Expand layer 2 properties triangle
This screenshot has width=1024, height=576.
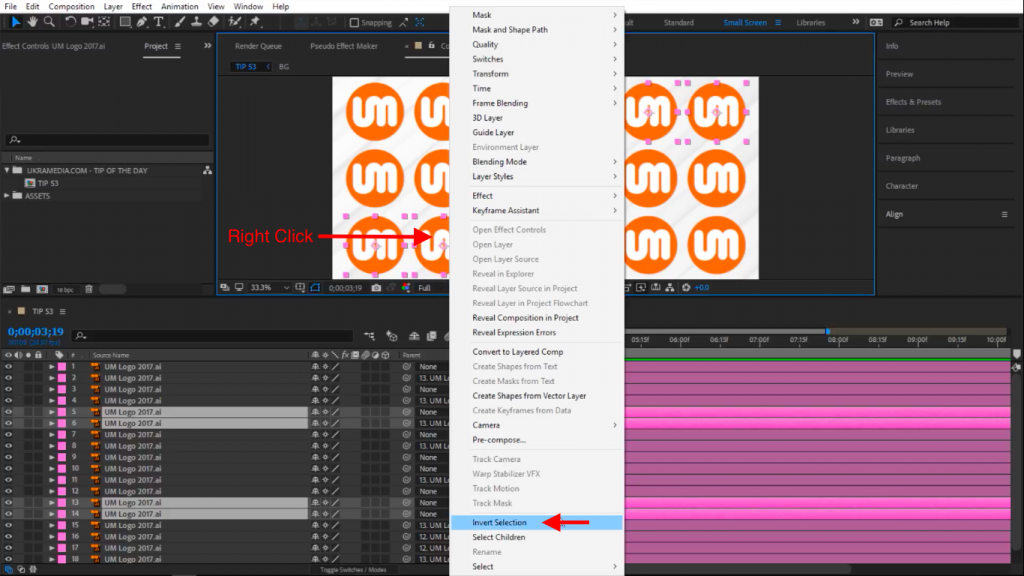click(52, 378)
